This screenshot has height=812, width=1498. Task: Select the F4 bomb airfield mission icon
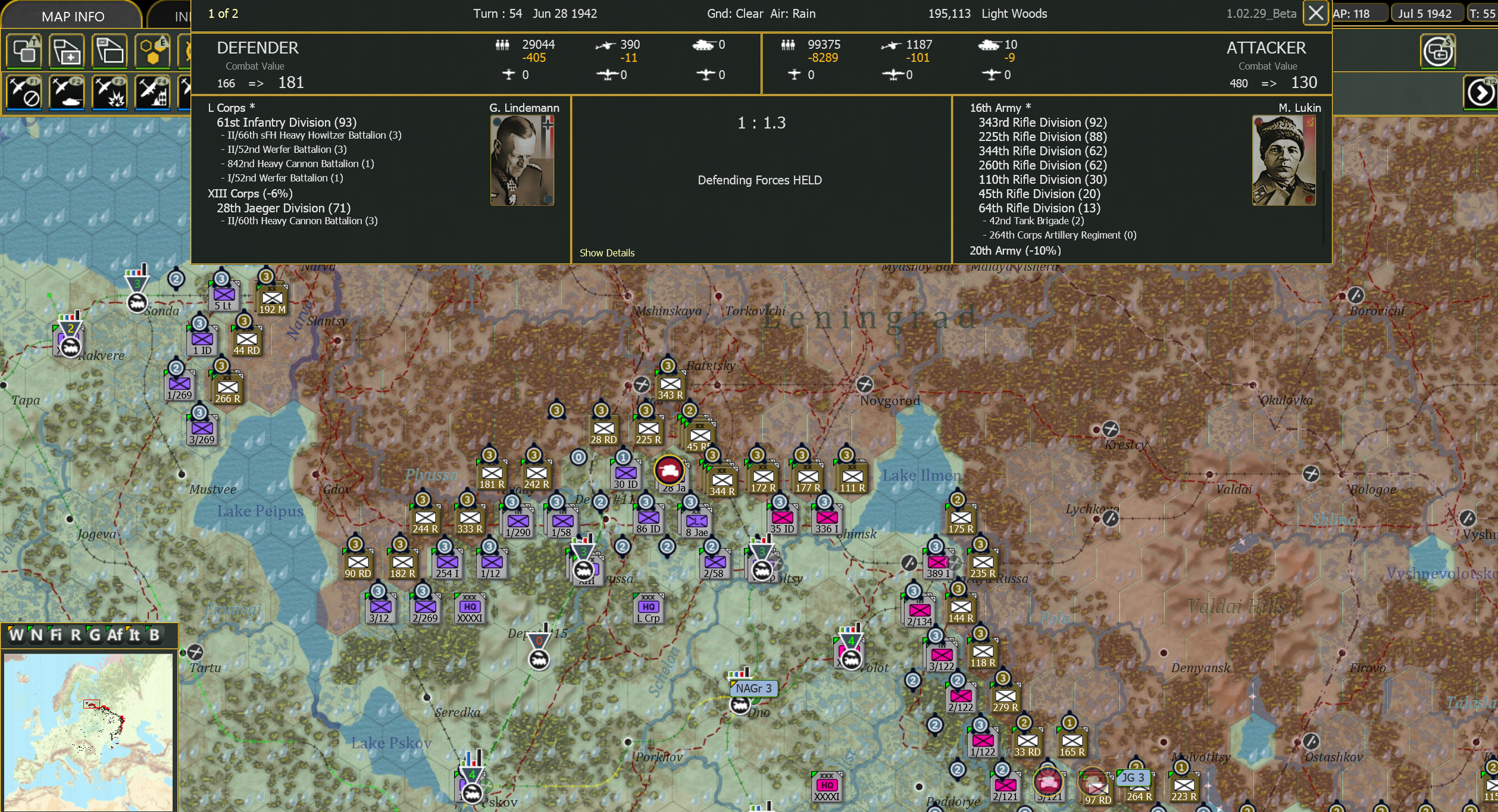click(152, 93)
